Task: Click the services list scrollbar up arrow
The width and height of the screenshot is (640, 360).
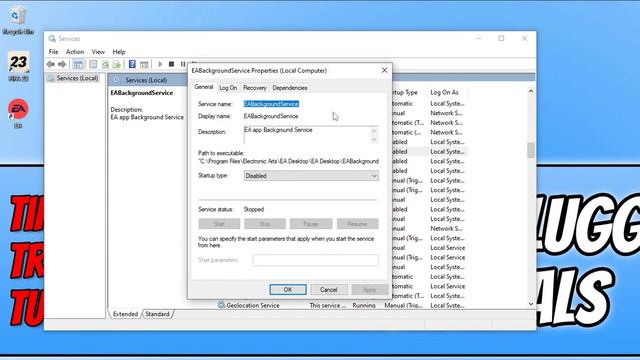Action: point(531,91)
